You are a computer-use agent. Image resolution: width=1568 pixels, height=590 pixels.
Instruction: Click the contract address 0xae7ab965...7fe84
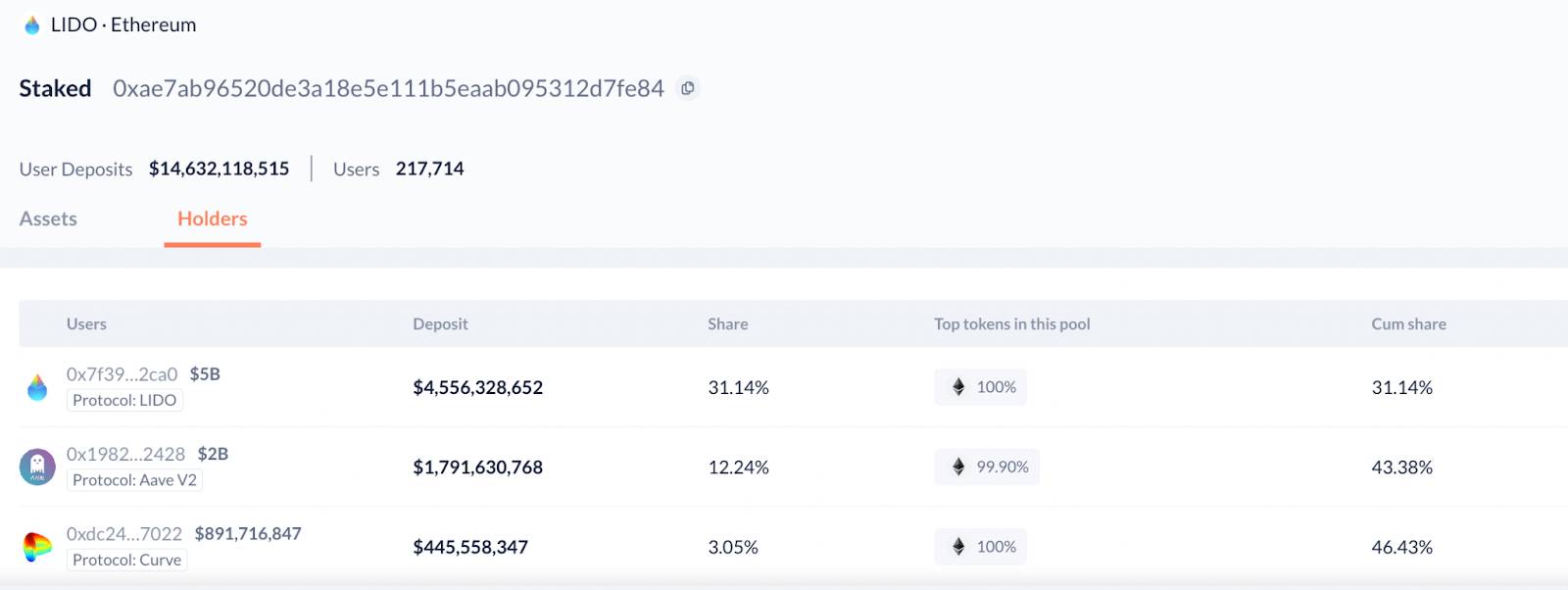(388, 88)
